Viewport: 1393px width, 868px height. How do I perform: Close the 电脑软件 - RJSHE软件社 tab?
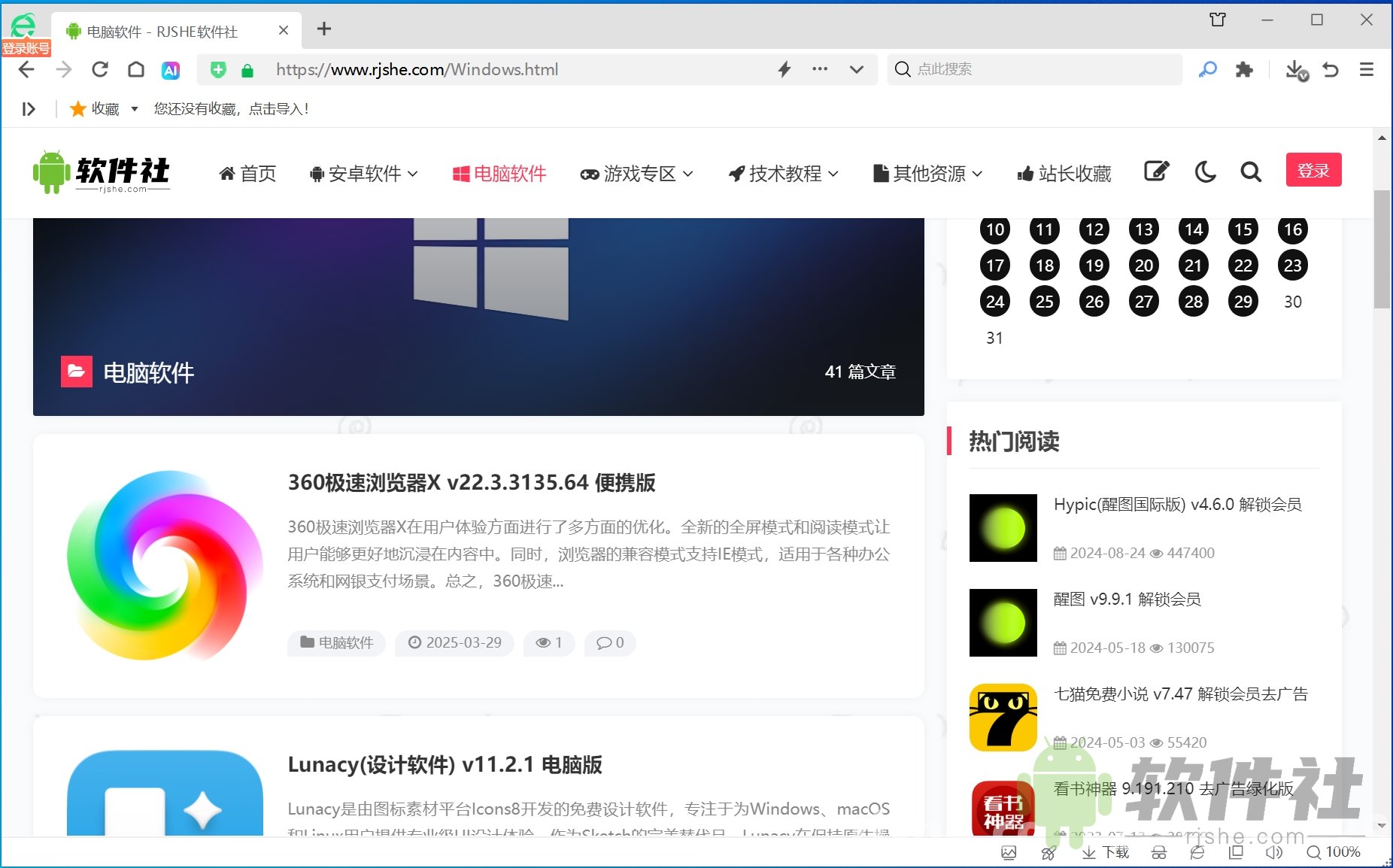tap(284, 30)
